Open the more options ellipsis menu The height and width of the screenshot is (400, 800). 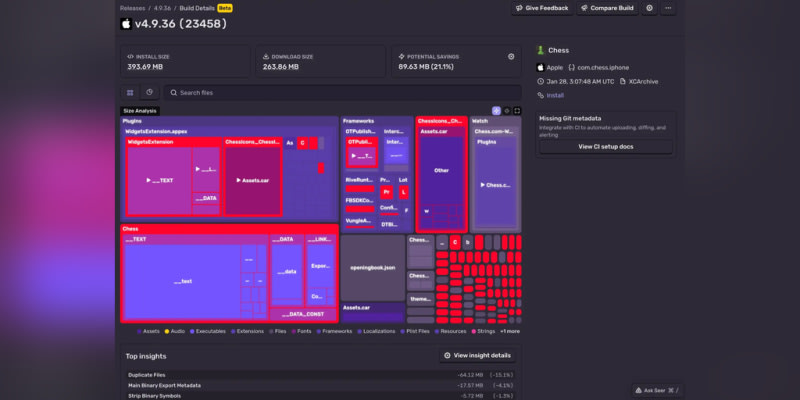click(668, 8)
